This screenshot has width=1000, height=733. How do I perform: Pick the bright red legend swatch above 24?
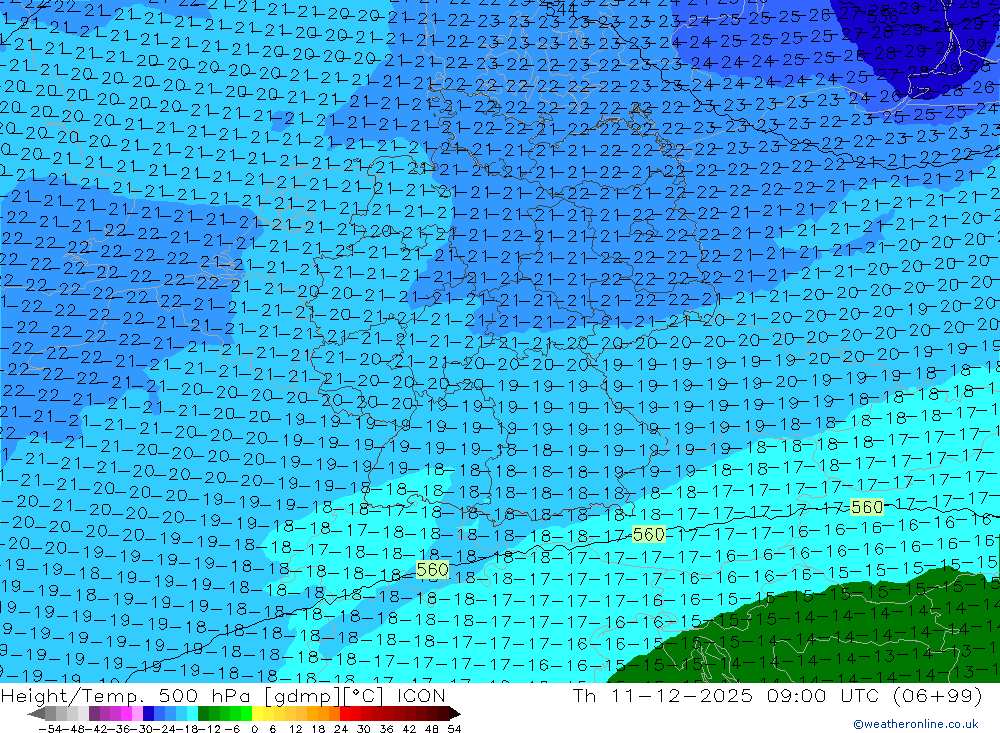pyautogui.click(x=345, y=714)
